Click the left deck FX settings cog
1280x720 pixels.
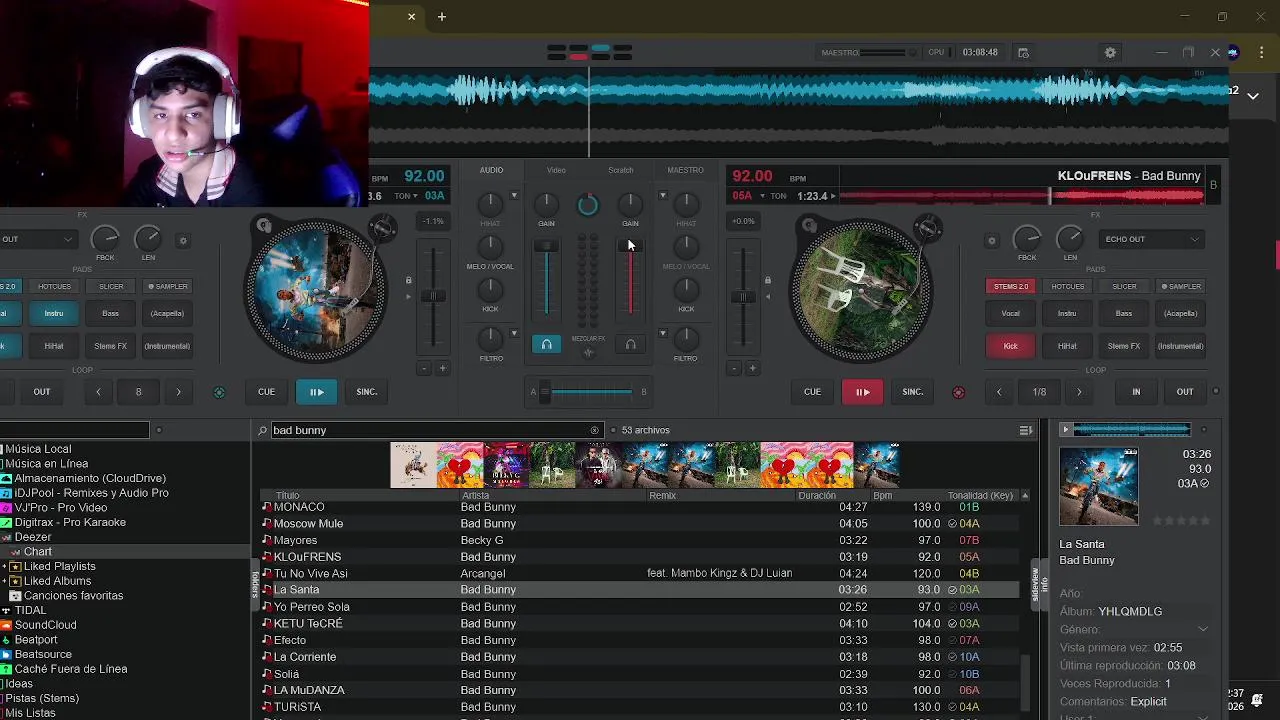182,240
